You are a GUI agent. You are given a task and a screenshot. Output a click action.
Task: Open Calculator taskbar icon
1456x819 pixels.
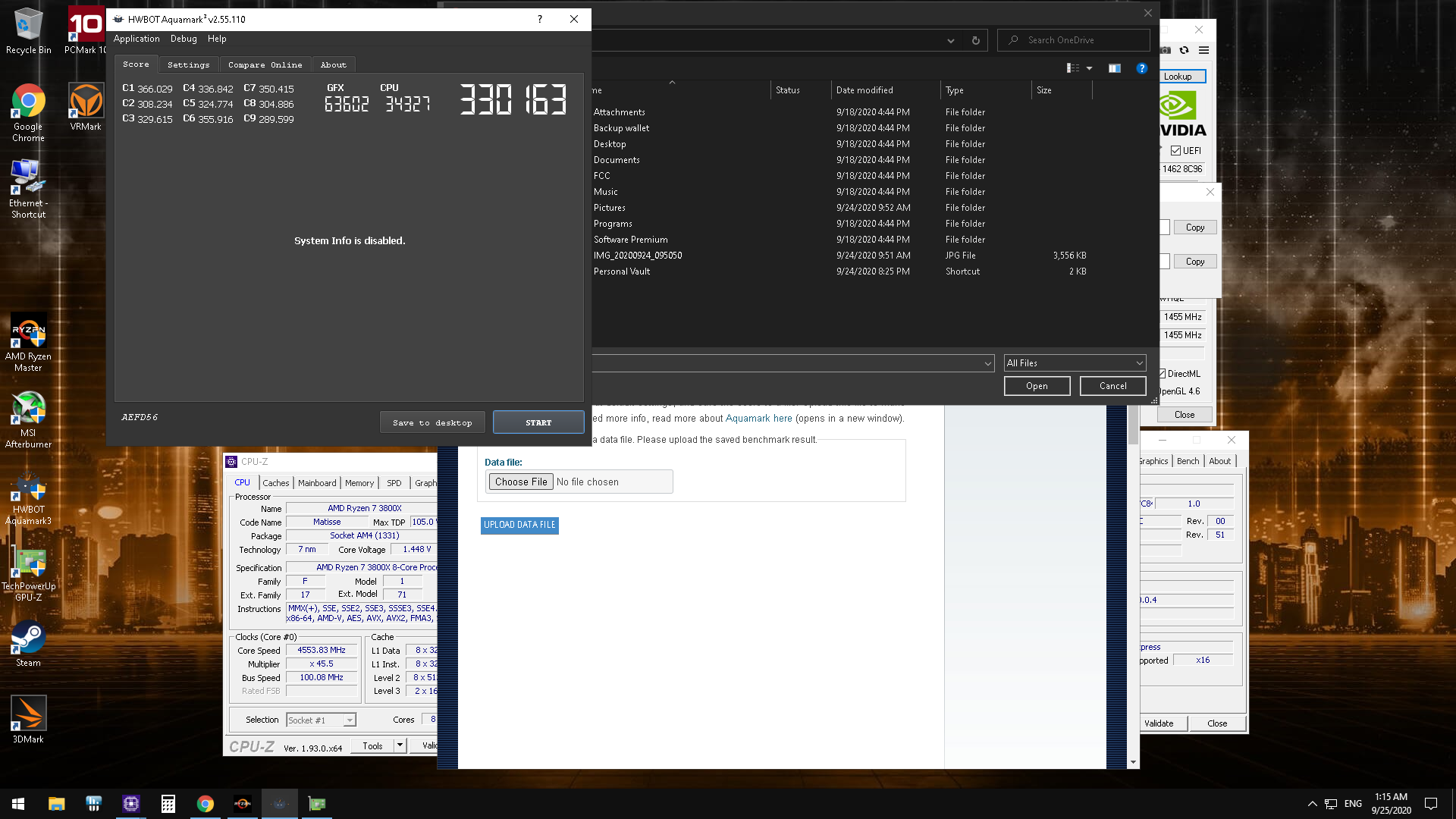[168, 804]
